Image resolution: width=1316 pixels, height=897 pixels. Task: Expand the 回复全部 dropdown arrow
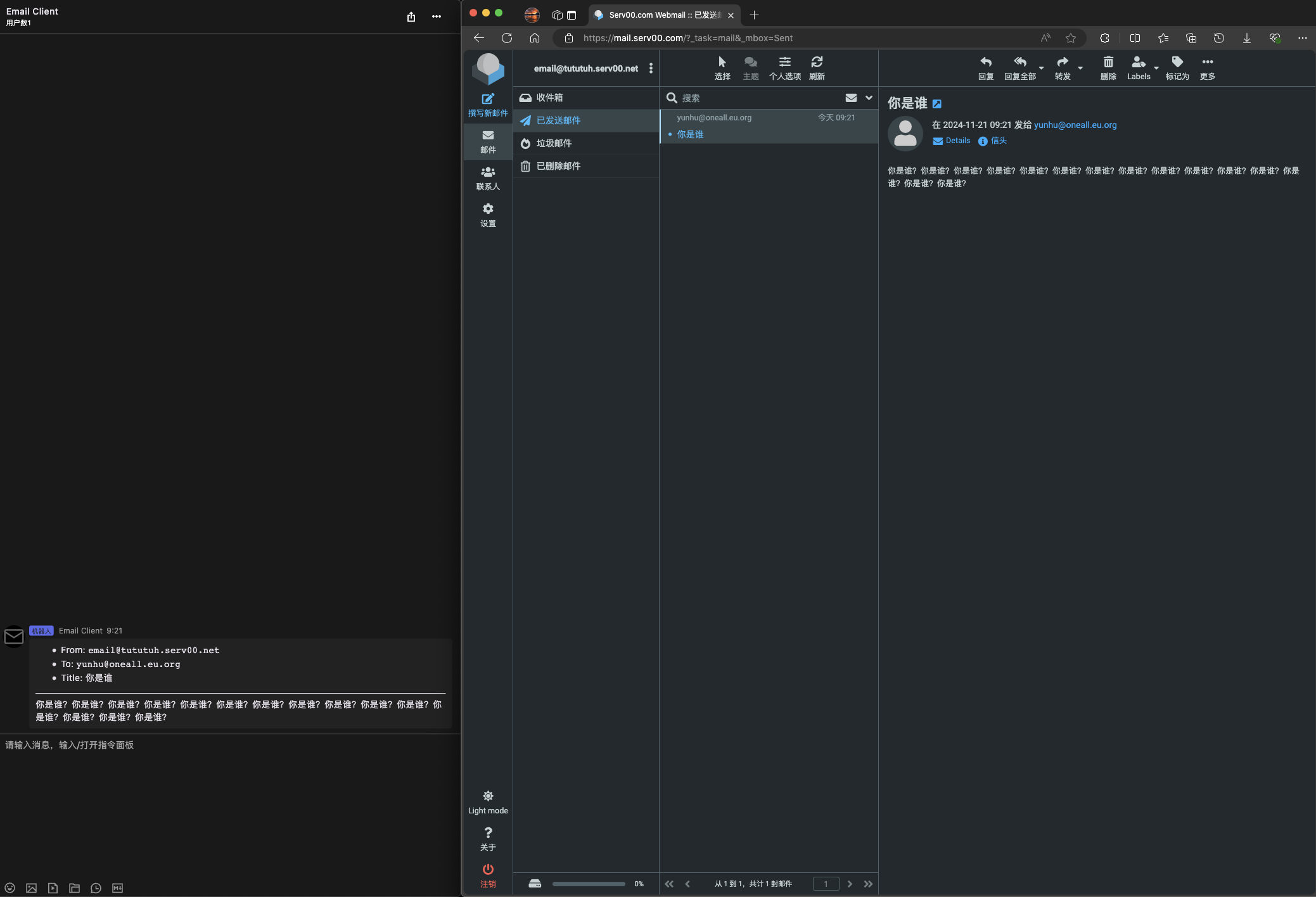coord(1041,68)
